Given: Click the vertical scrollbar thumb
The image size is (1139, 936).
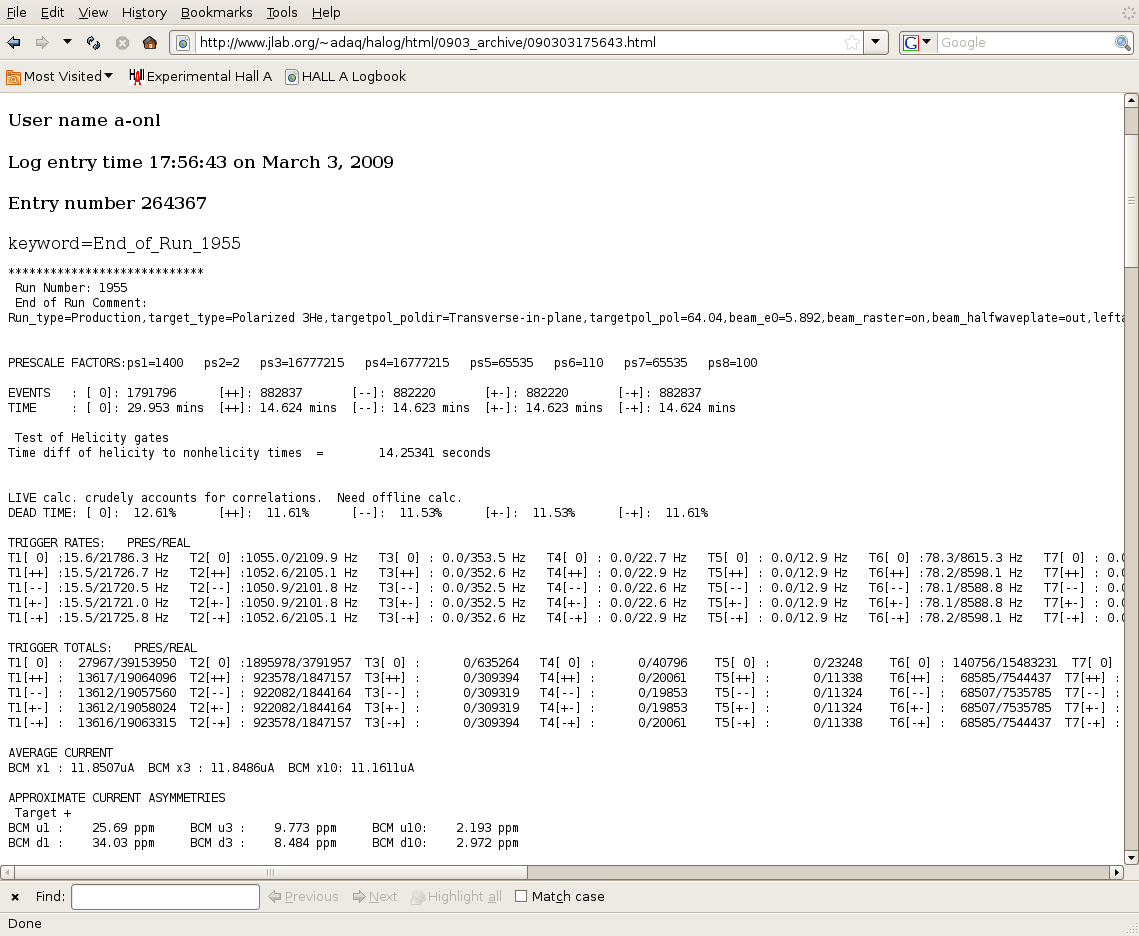Looking at the screenshot, I should (x=1131, y=200).
